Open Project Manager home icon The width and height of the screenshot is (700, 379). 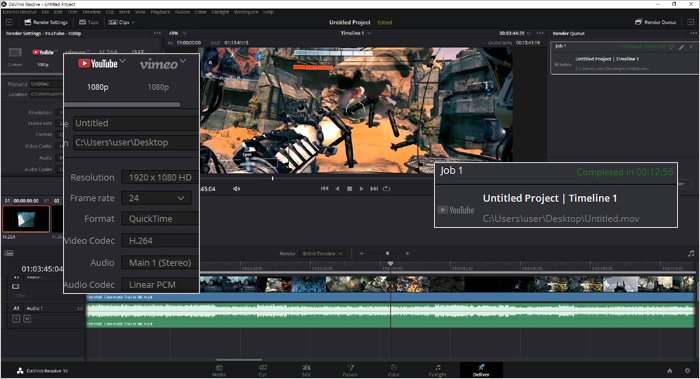670,371
